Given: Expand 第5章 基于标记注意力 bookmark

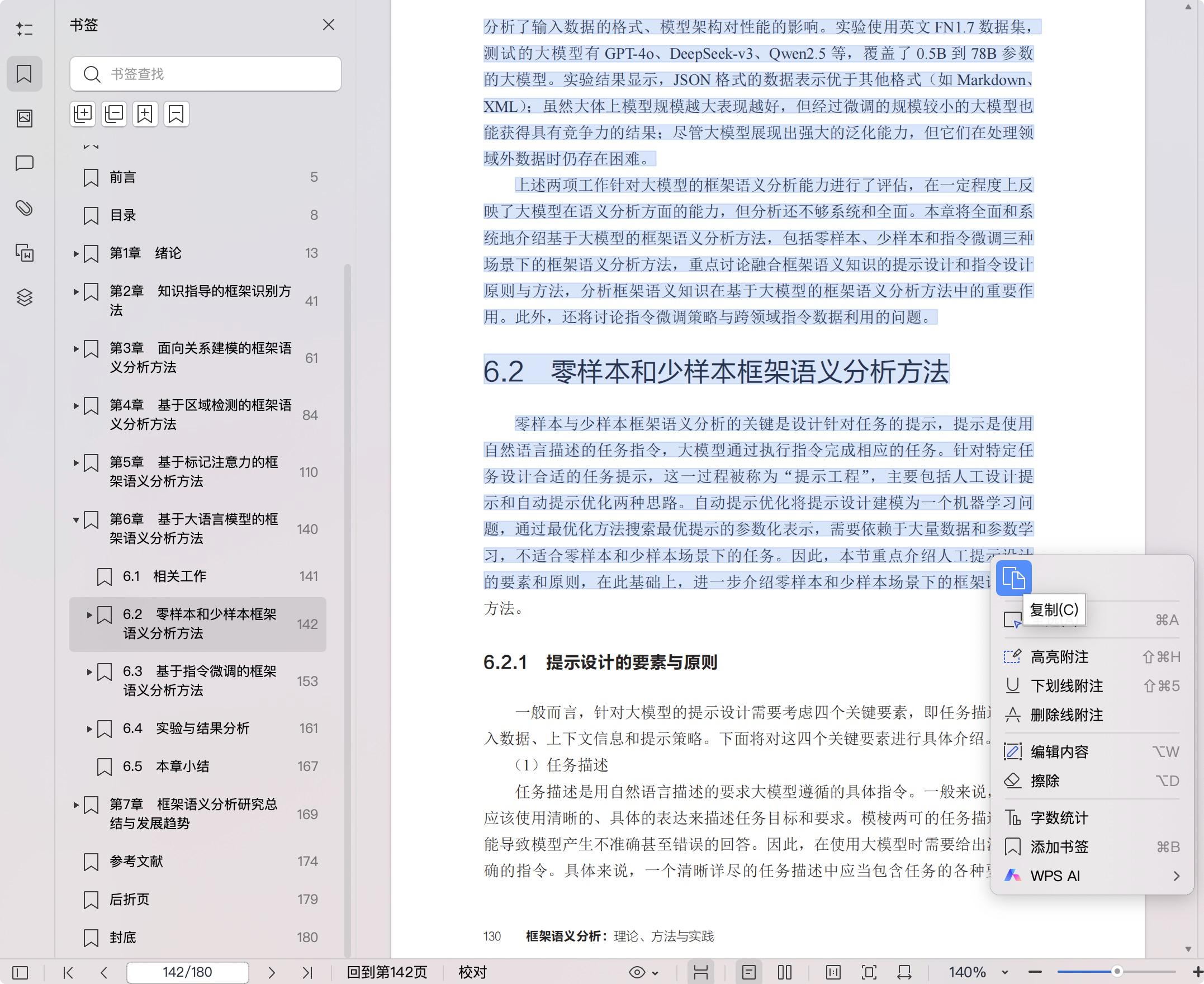Looking at the screenshot, I should pos(75,462).
